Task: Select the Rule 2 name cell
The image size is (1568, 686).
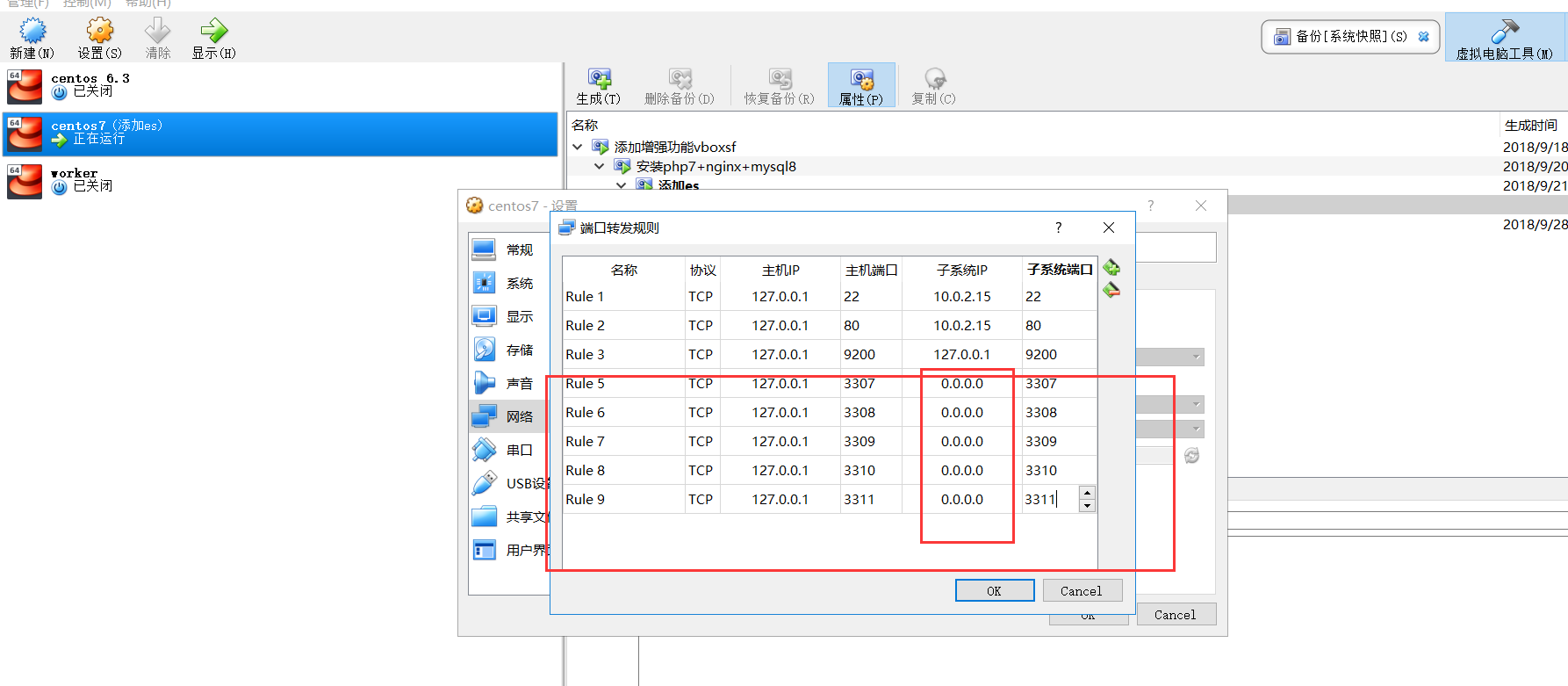Action: point(624,326)
